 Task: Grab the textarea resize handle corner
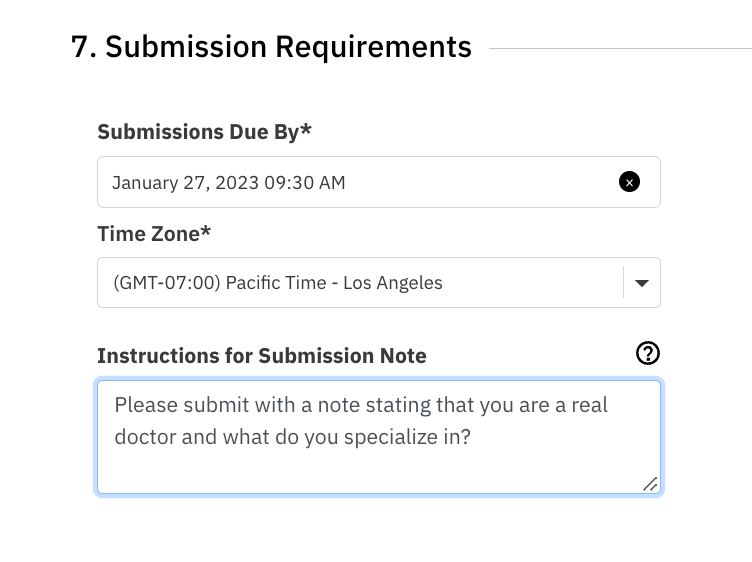click(650, 484)
